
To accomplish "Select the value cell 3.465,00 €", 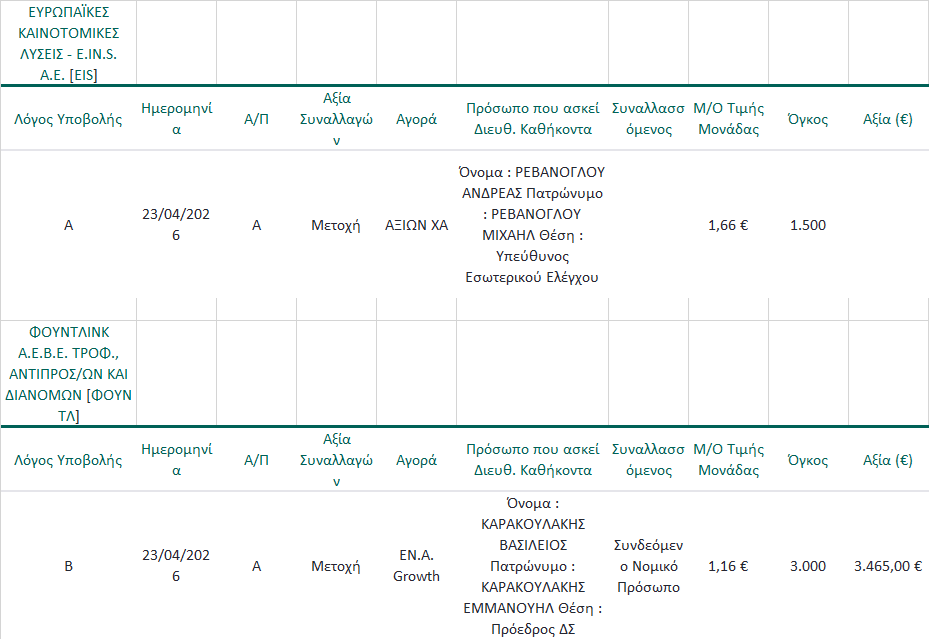I will [x=888, y=566].
